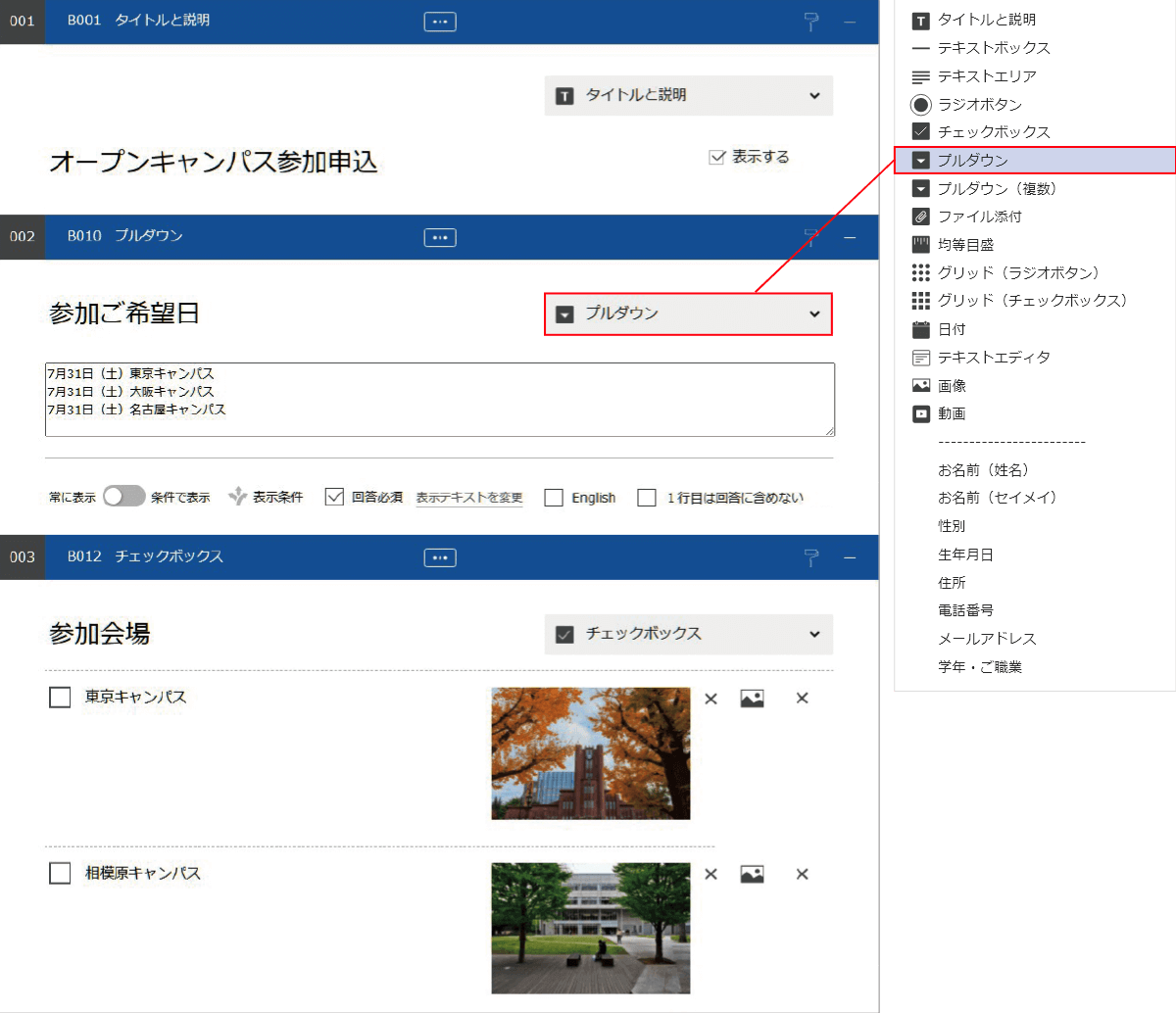The height and width of the screenshot is (1013, 1176).
Task: Click the 東京キャンパス autumn photo thumbnail
Action: [591, 753]
